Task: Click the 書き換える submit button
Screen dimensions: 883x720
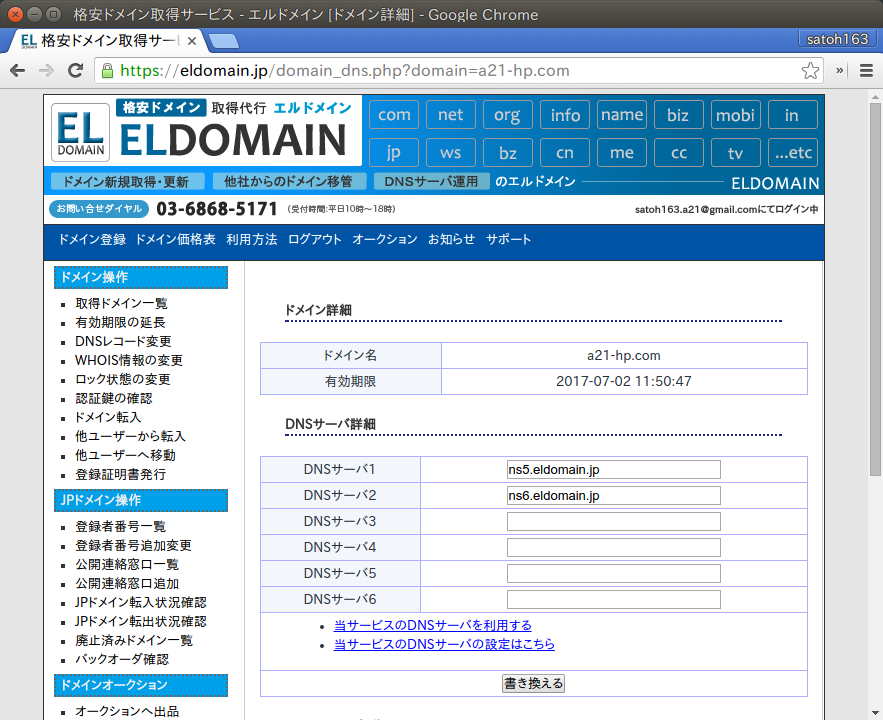Action: coord(533,683)
